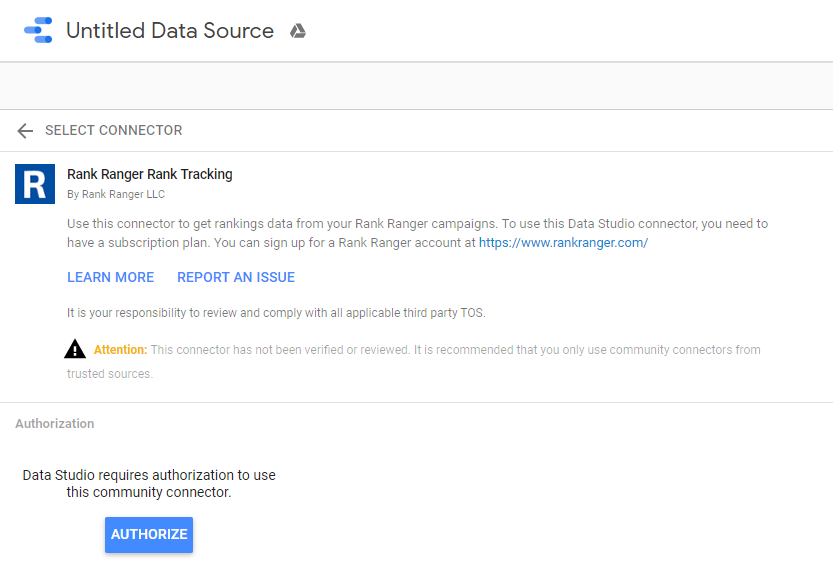833x572 pixels.
Task: Click REPORT AN ISSUE link
Action: point(236,277)
